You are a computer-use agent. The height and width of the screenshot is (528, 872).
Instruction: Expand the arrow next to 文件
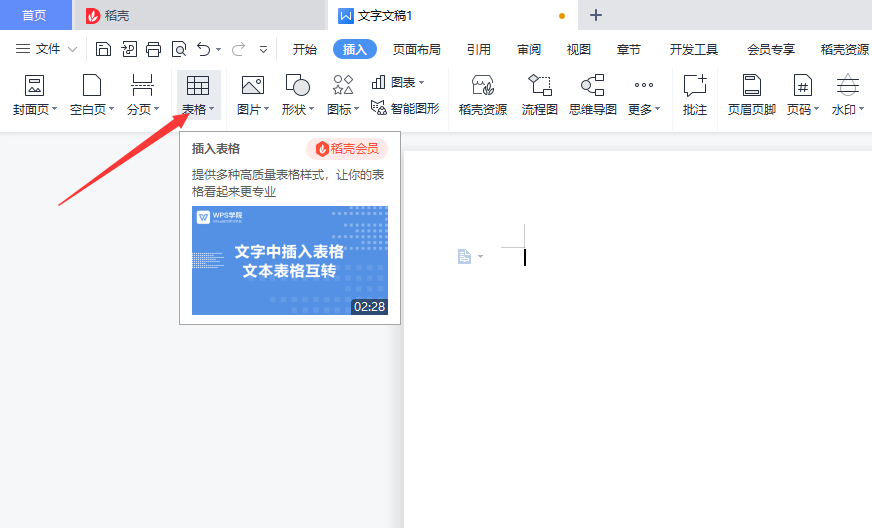click(x=72, y=50)
